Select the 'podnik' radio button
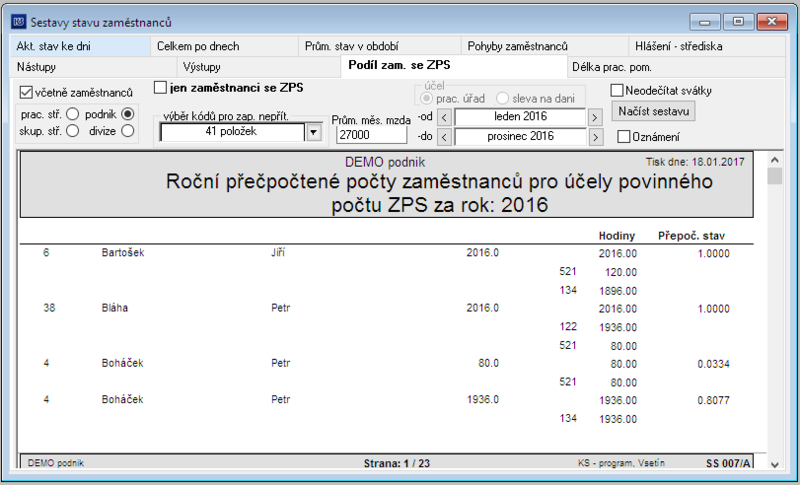The width and height of the screenshot is (800, 485). [128, 114]
